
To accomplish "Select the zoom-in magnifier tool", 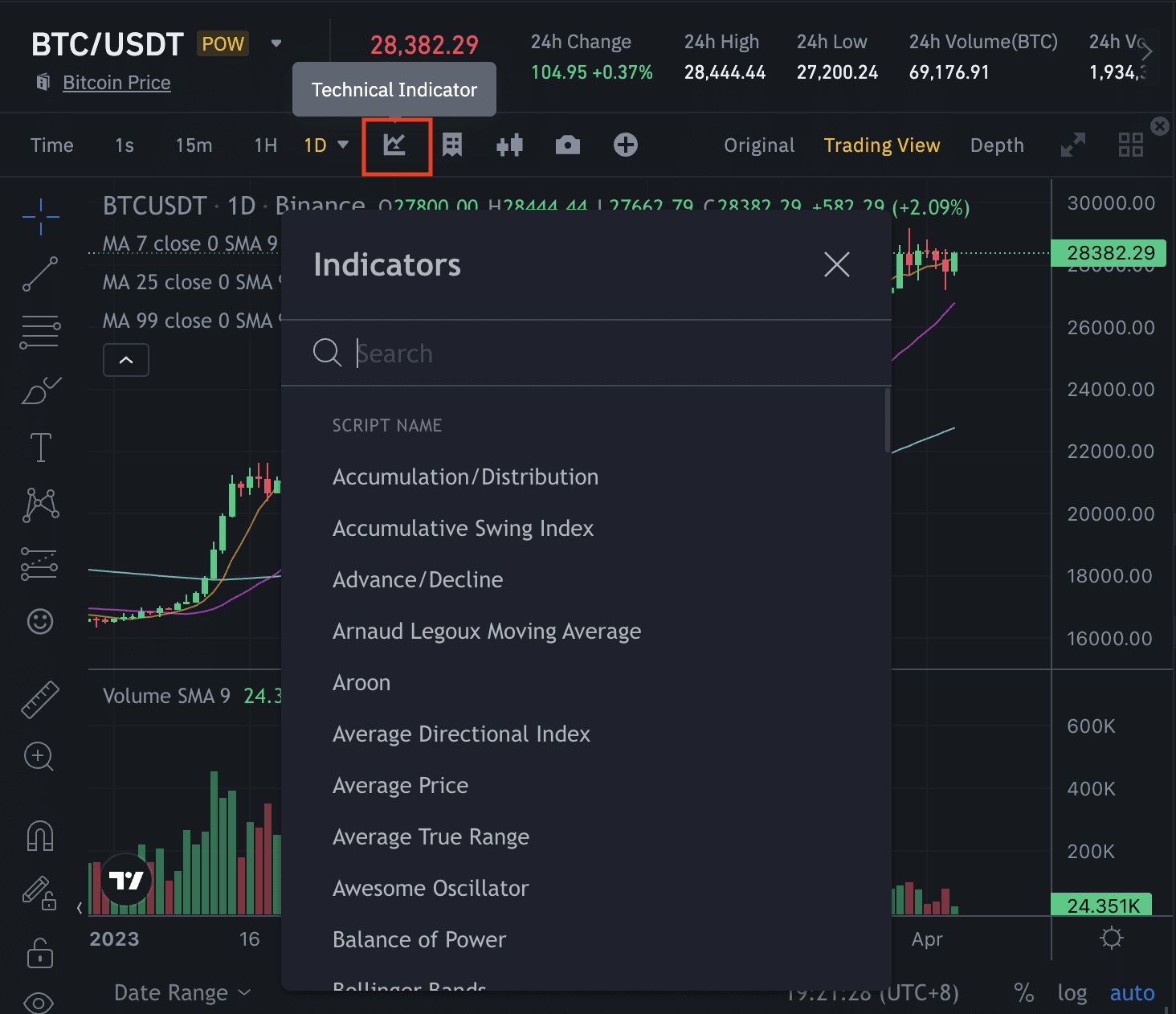I will (39, 757).
